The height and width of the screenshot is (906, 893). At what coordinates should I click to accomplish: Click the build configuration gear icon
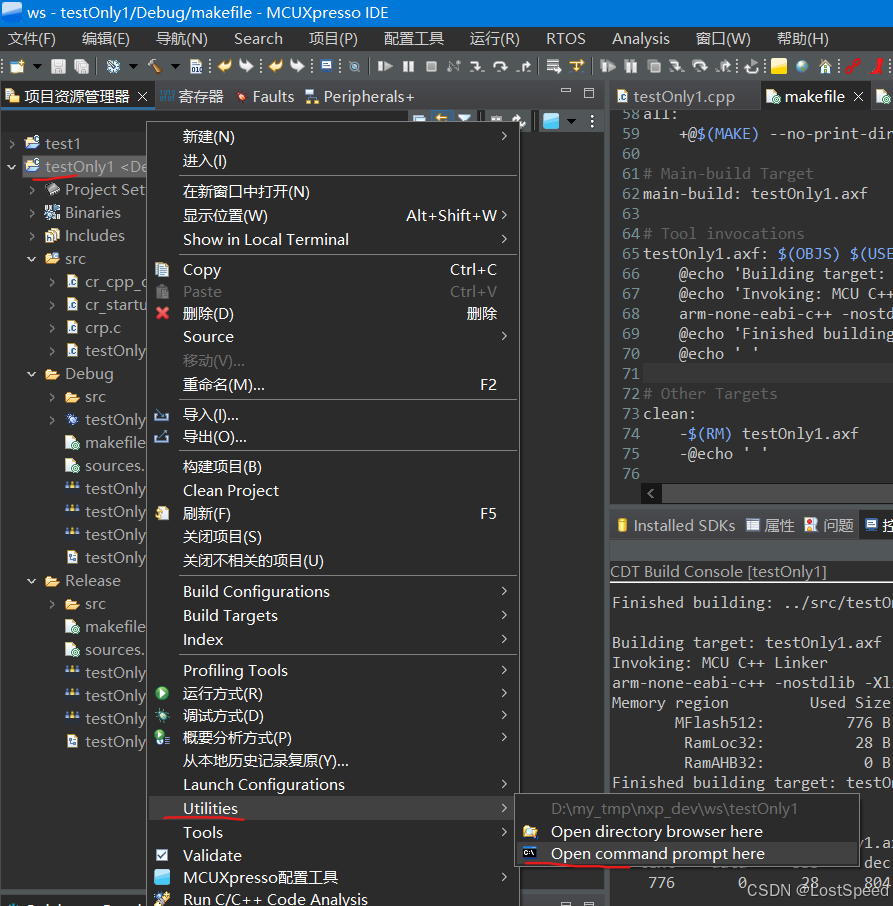[x=113, y=66]
